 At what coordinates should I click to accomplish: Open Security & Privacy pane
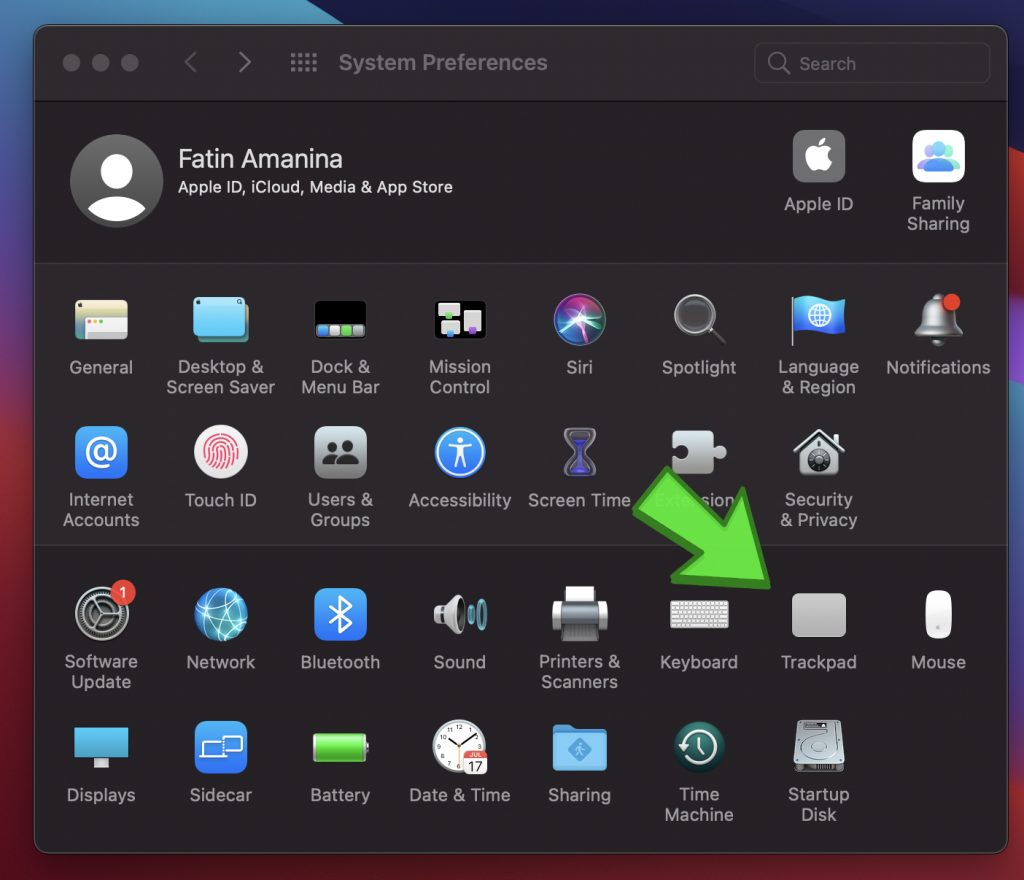[x=818, y=453]
